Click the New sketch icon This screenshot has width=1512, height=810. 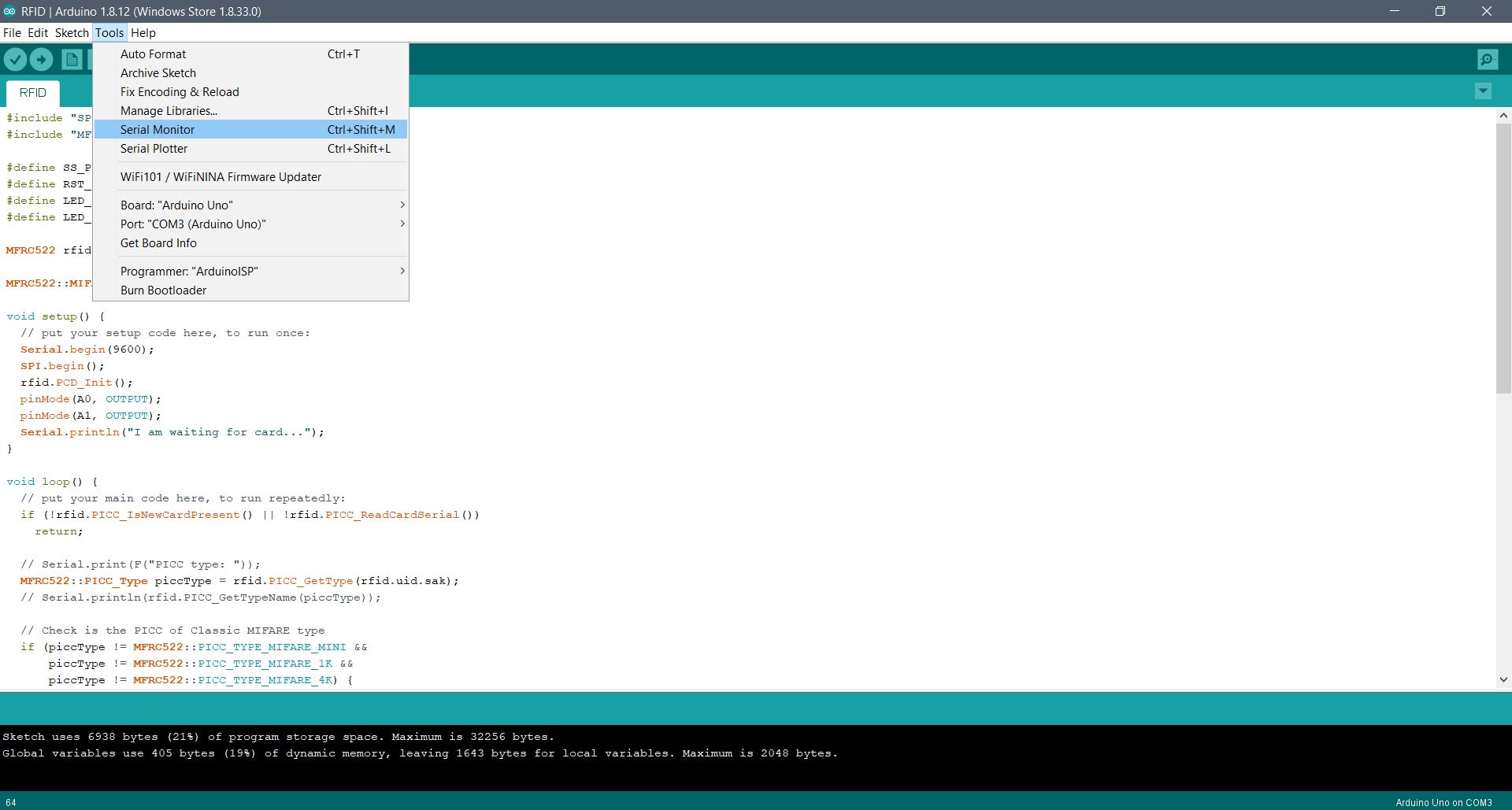72,60
